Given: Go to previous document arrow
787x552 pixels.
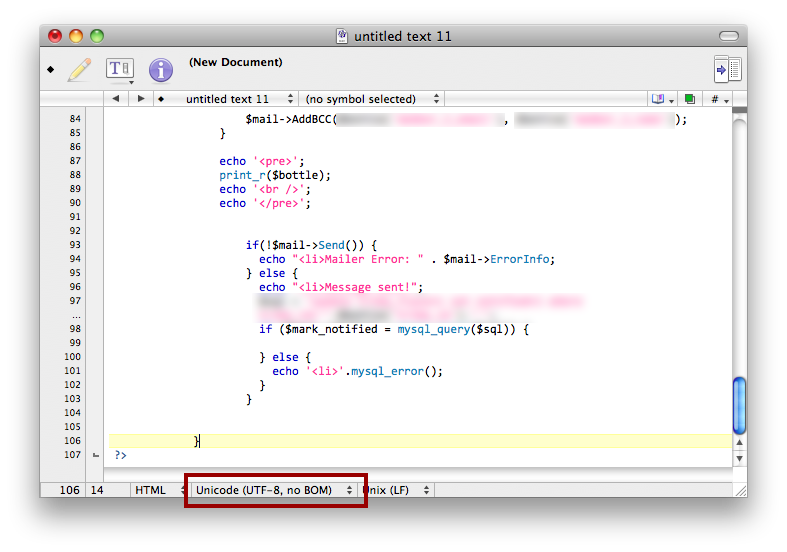Looking at the screenshot, I should pos(116,98).
